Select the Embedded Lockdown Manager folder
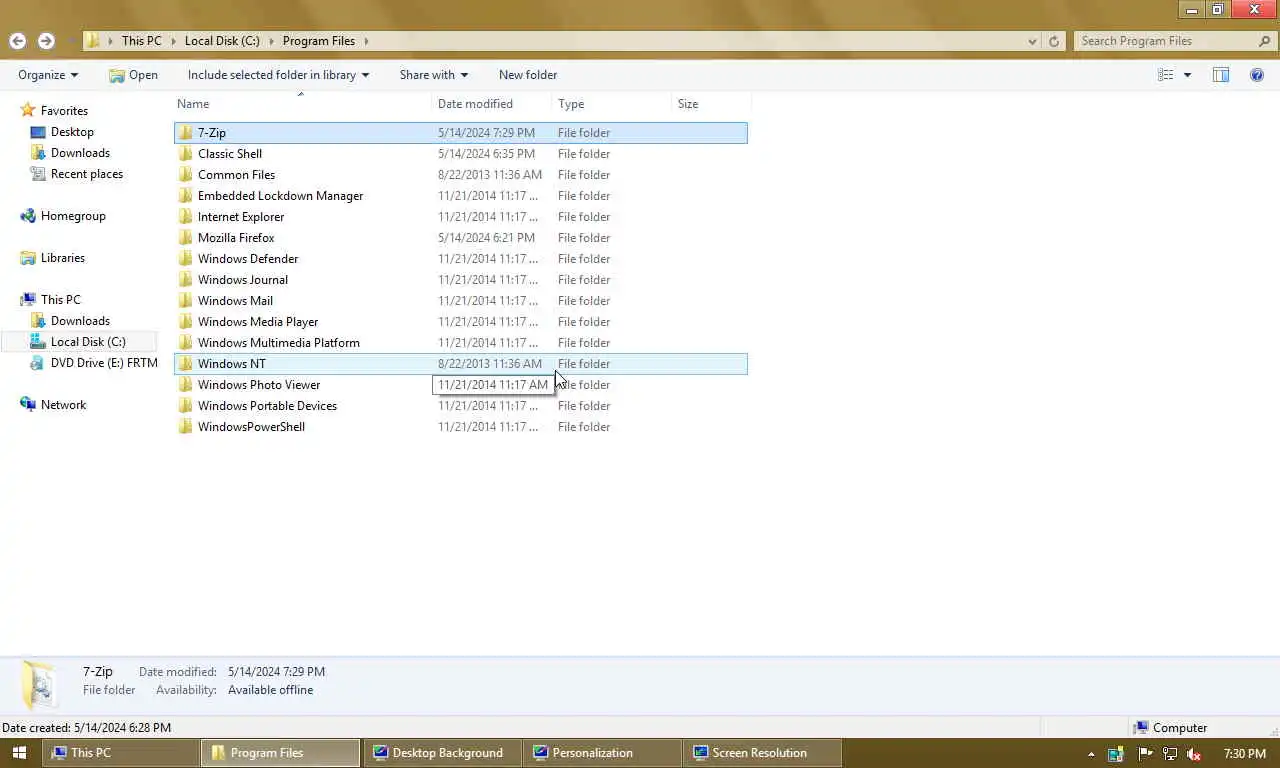The width and height of the screenshot is (1280, 768). (460, 196)
